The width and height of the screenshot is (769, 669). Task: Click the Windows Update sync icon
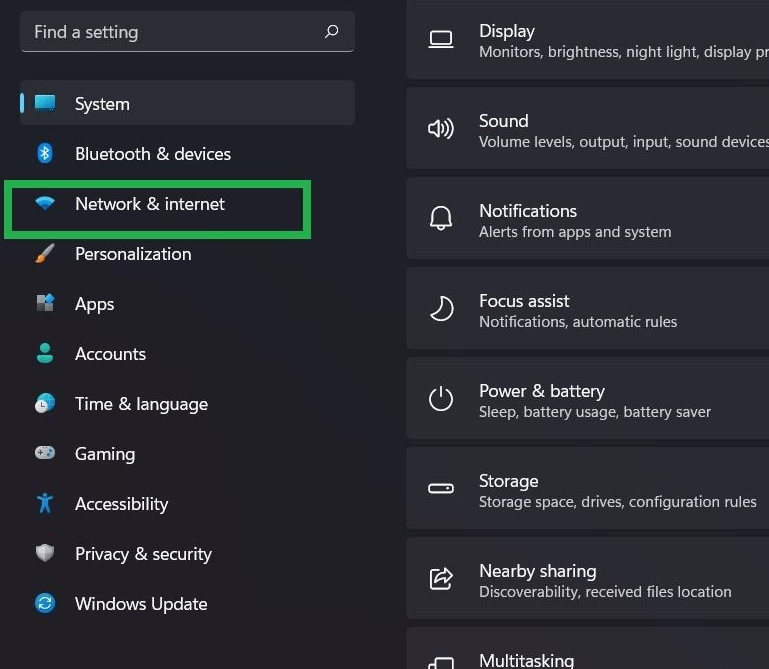(45, 604)
